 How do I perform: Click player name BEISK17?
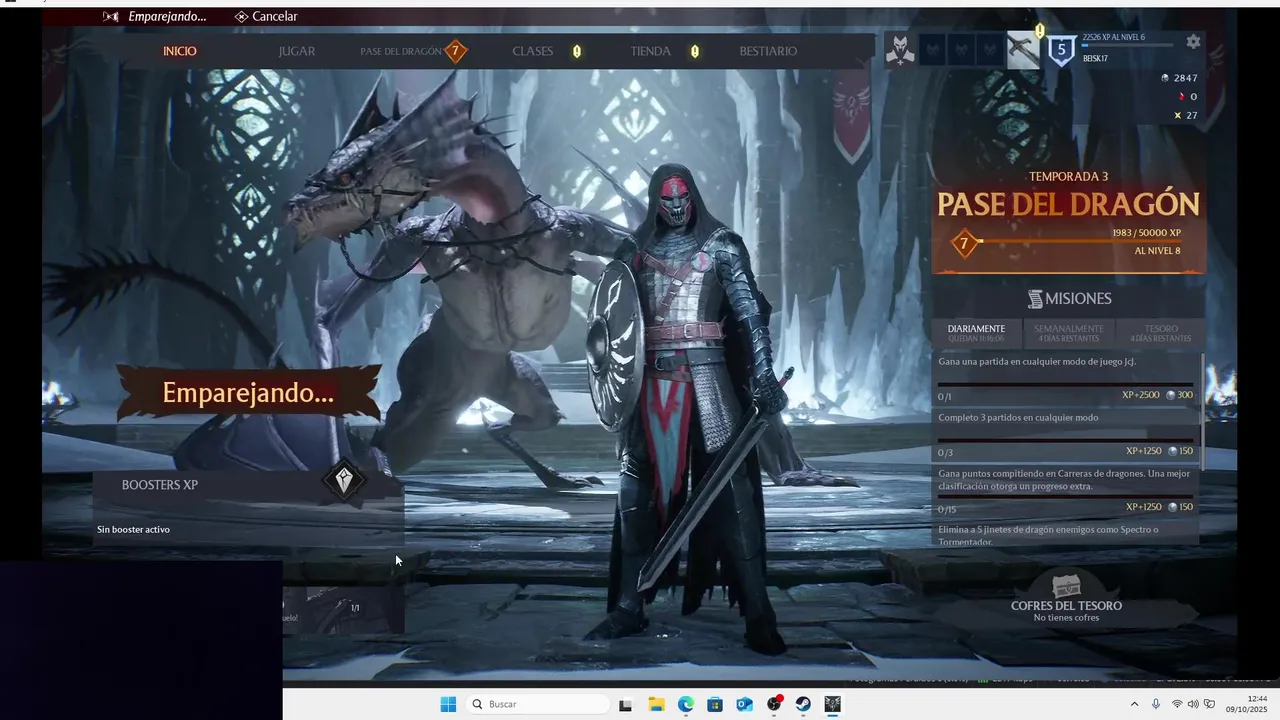pos(1095,59)
